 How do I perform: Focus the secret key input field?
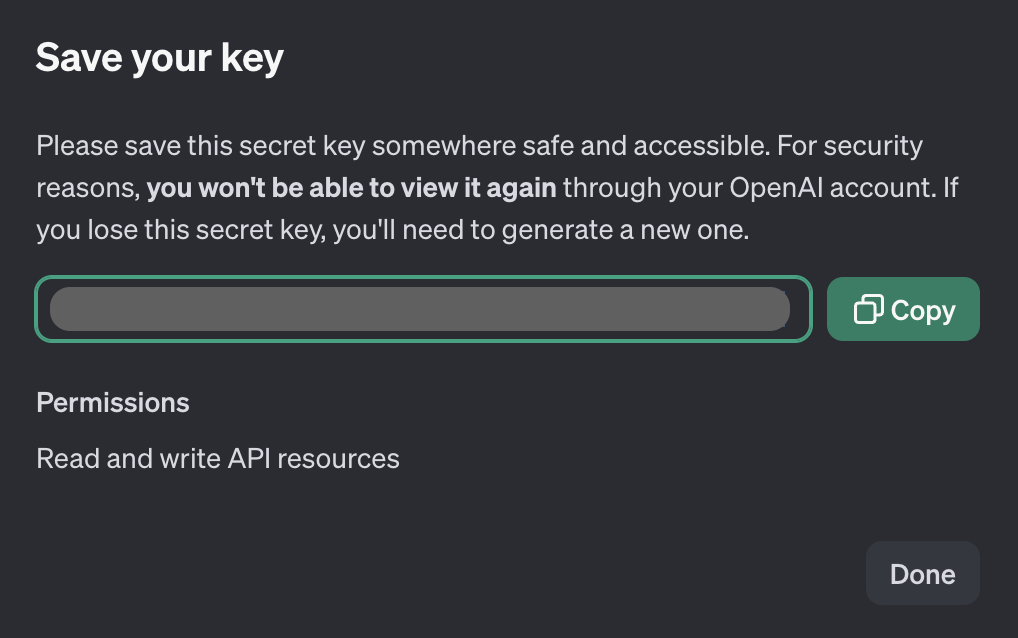pyautogui.click(x=423, y=309)
